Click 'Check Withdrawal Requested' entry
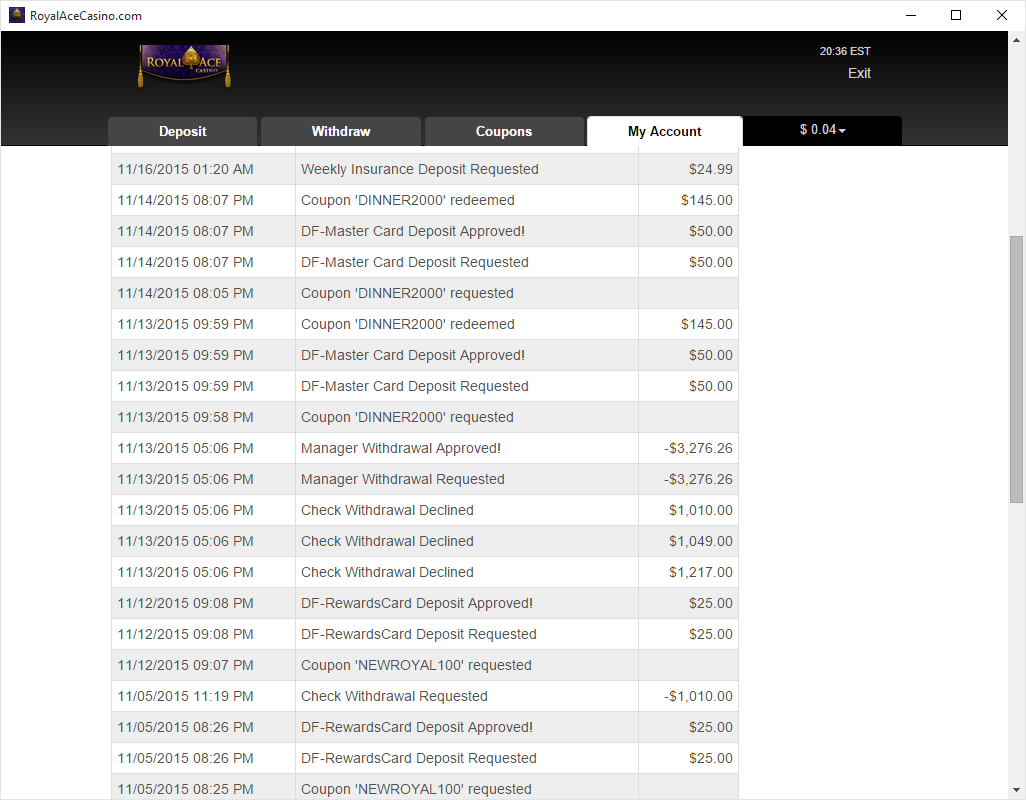The width and height of the screenshot is (1026, 800). point(394,696)
